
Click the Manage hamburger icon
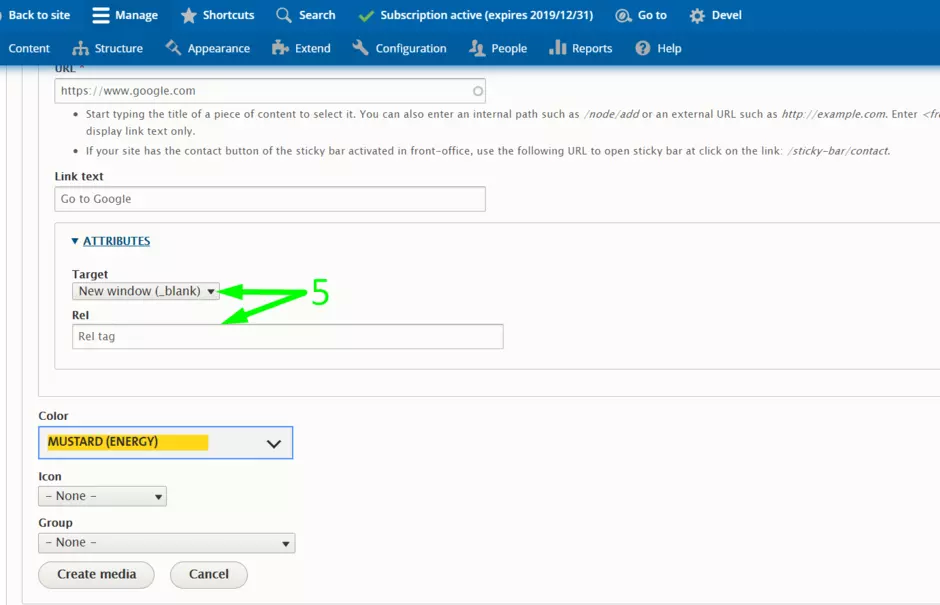[x=101, y=15]
